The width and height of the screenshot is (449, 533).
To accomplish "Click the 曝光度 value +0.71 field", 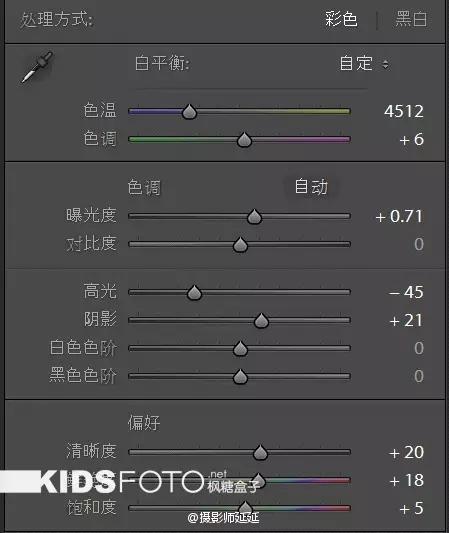I will (x=399, y=217).
